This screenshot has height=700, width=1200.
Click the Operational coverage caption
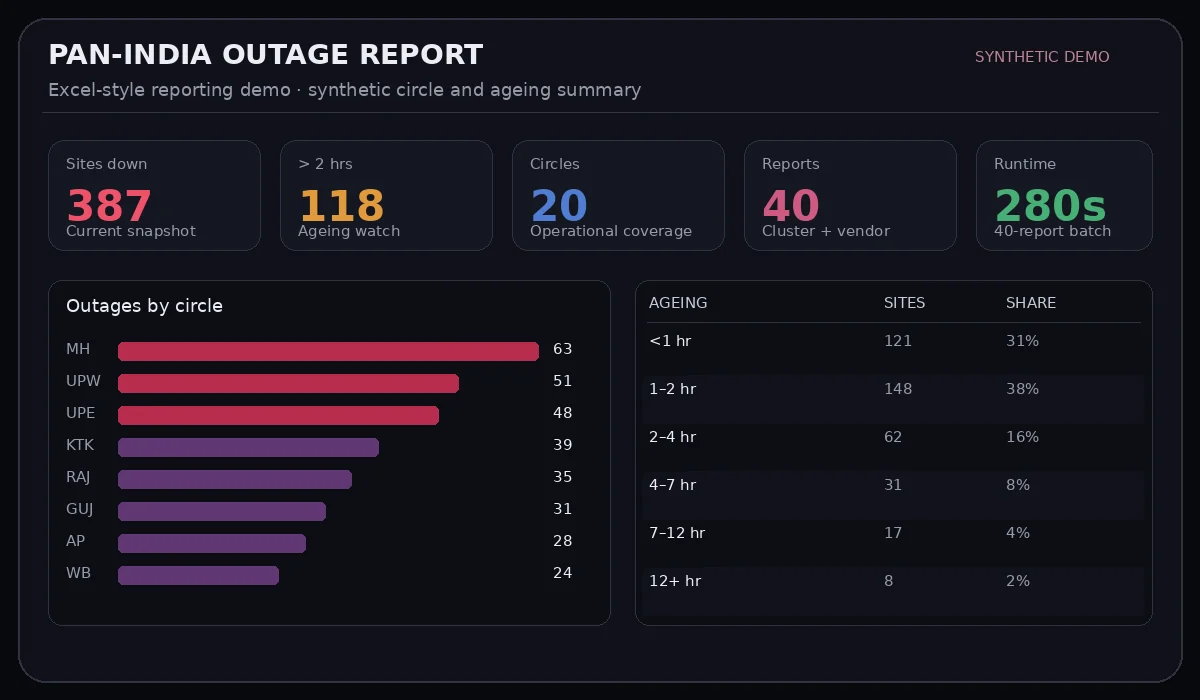pos(611,231)
